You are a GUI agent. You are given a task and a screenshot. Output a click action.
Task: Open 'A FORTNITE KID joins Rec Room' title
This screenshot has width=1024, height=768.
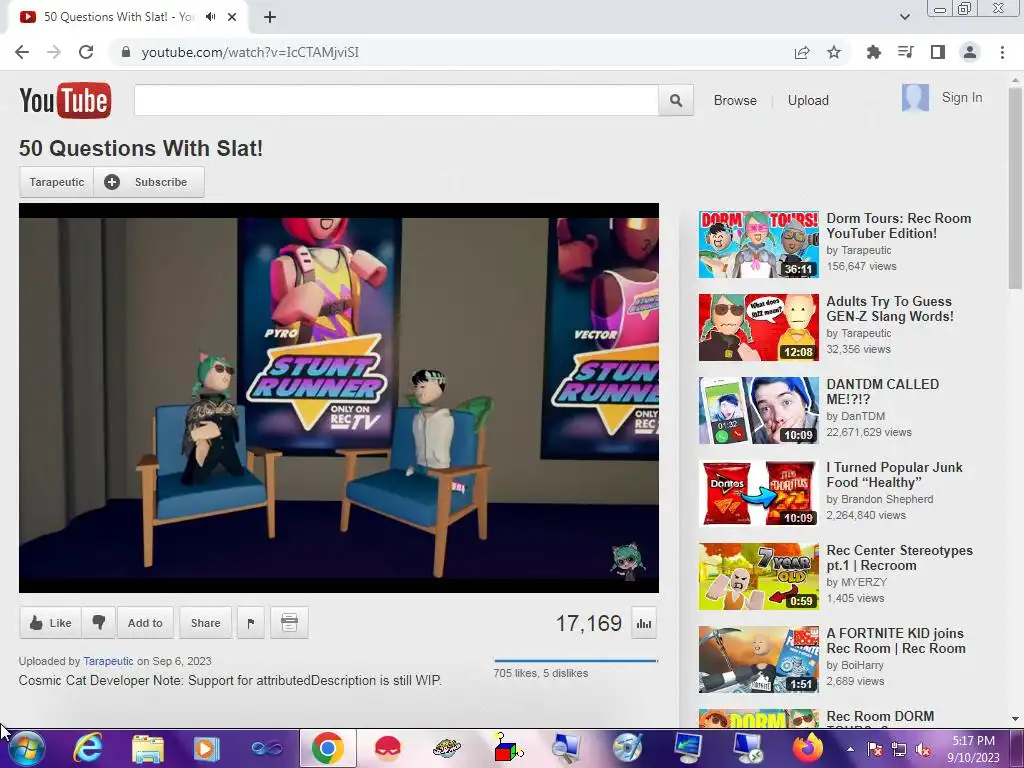point(895,641)
